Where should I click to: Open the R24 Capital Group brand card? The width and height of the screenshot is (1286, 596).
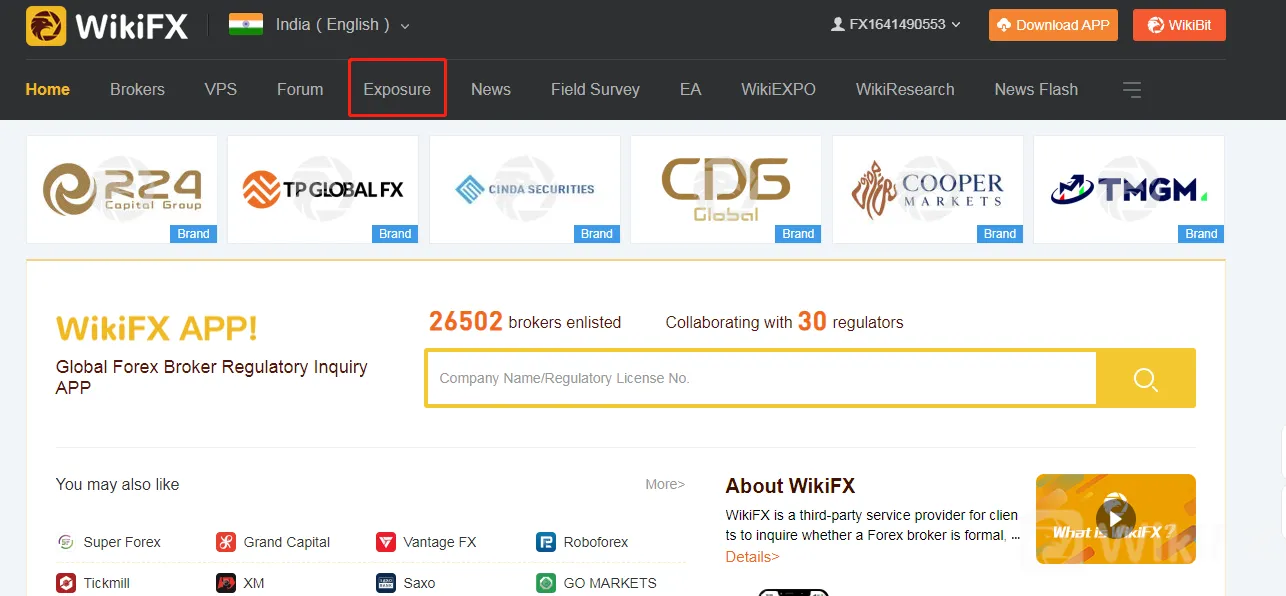[x=122, y=189]
